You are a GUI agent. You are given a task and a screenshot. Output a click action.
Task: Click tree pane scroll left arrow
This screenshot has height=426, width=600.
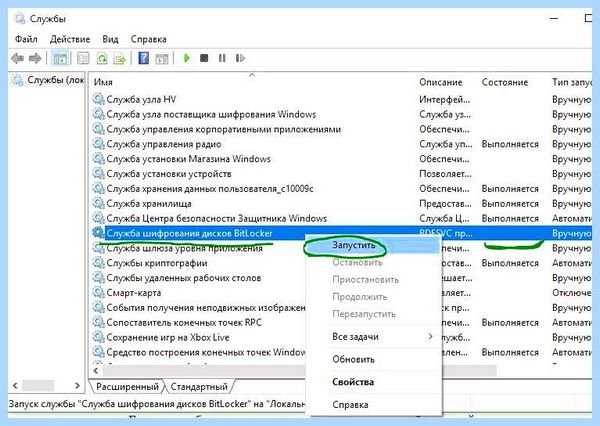click(15, 385)
